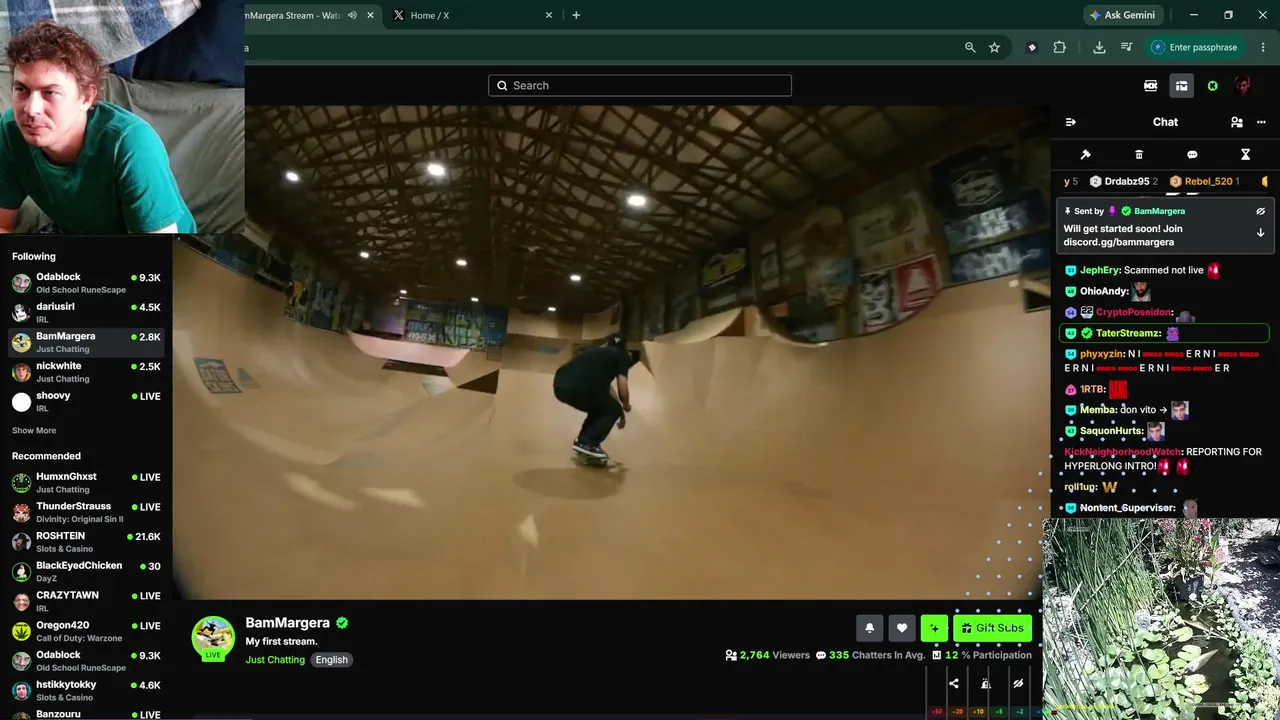The image size is (1280, 720).
Task: Click the highlighted gift box icon in the Kick header
Action: coord(1181,86)
